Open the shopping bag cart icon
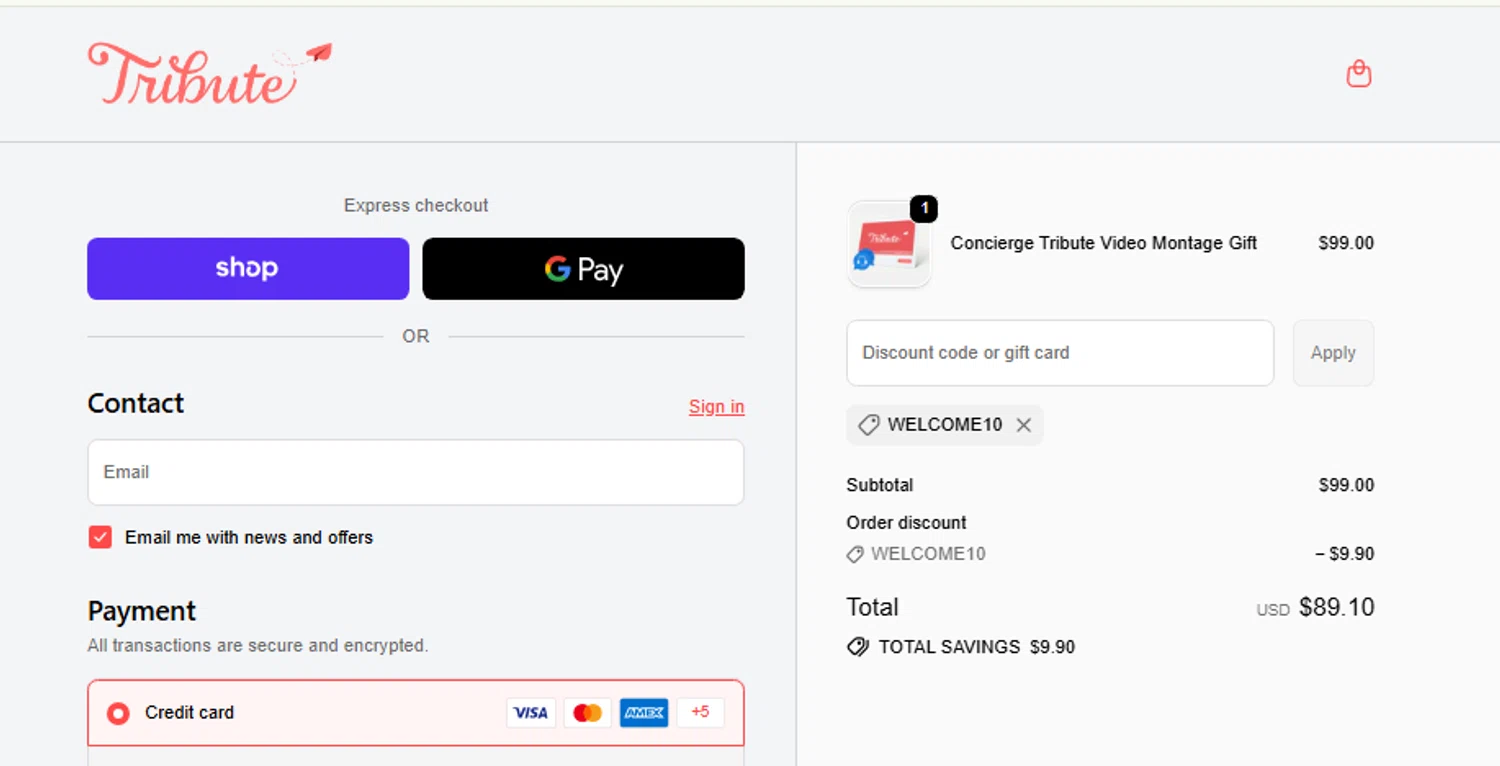The width and height of the screenshot is (1500, 766). tap(1358, 74)
